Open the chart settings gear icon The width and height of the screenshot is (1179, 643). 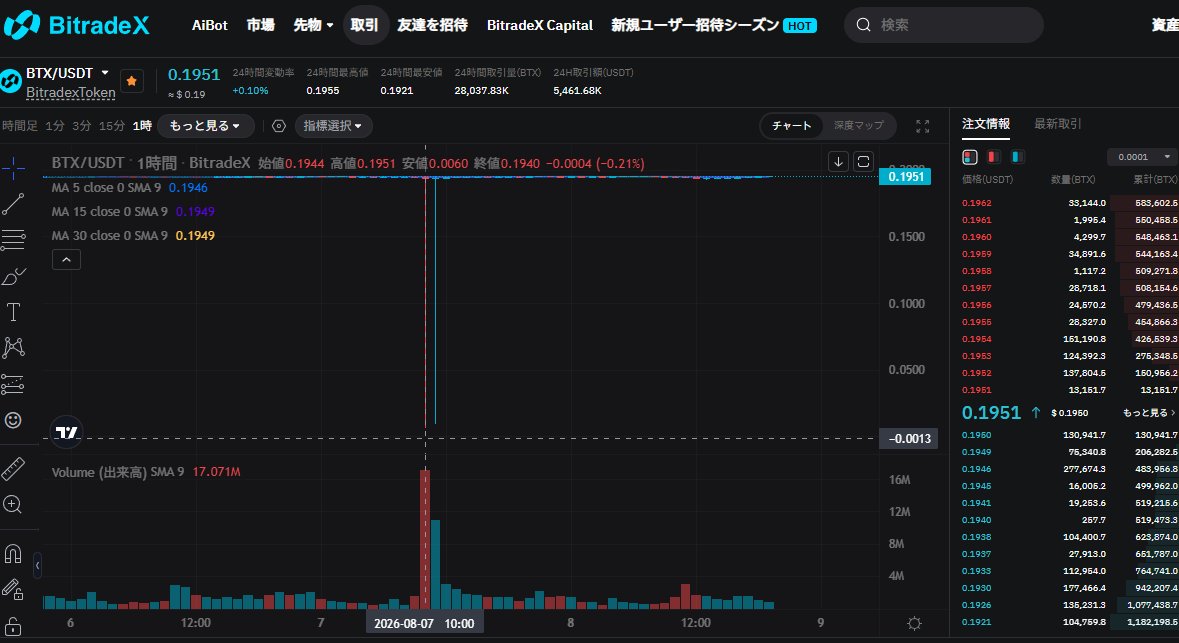click(279, 126)
